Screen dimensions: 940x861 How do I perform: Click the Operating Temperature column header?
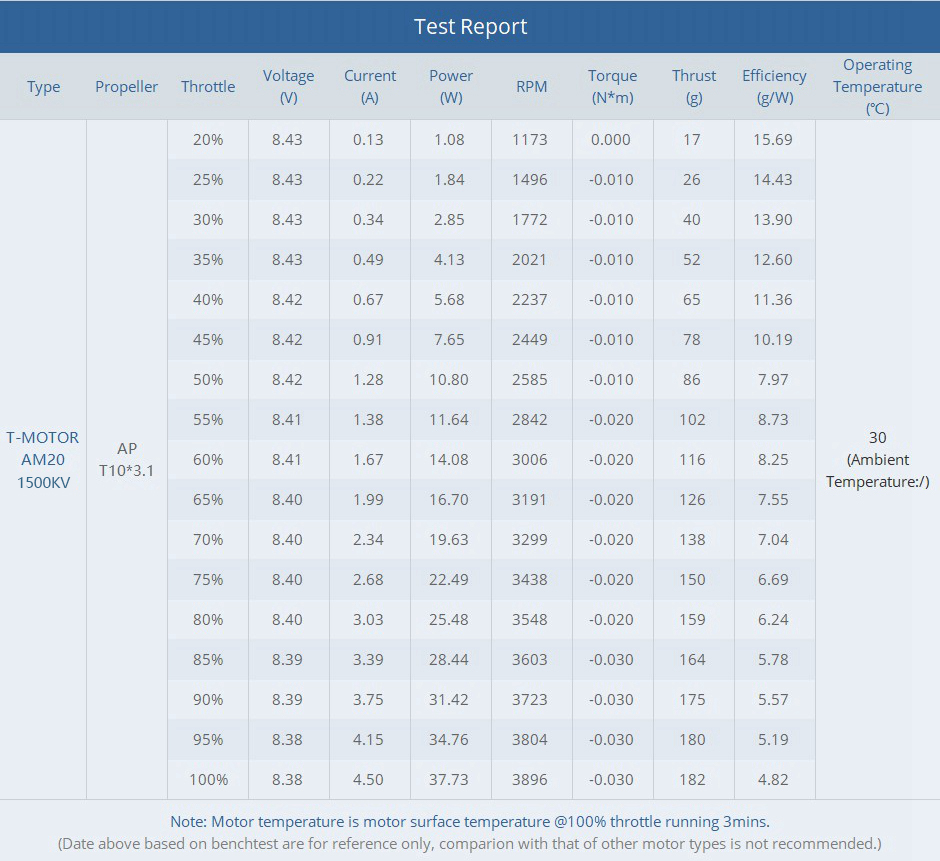click(877, 87)
